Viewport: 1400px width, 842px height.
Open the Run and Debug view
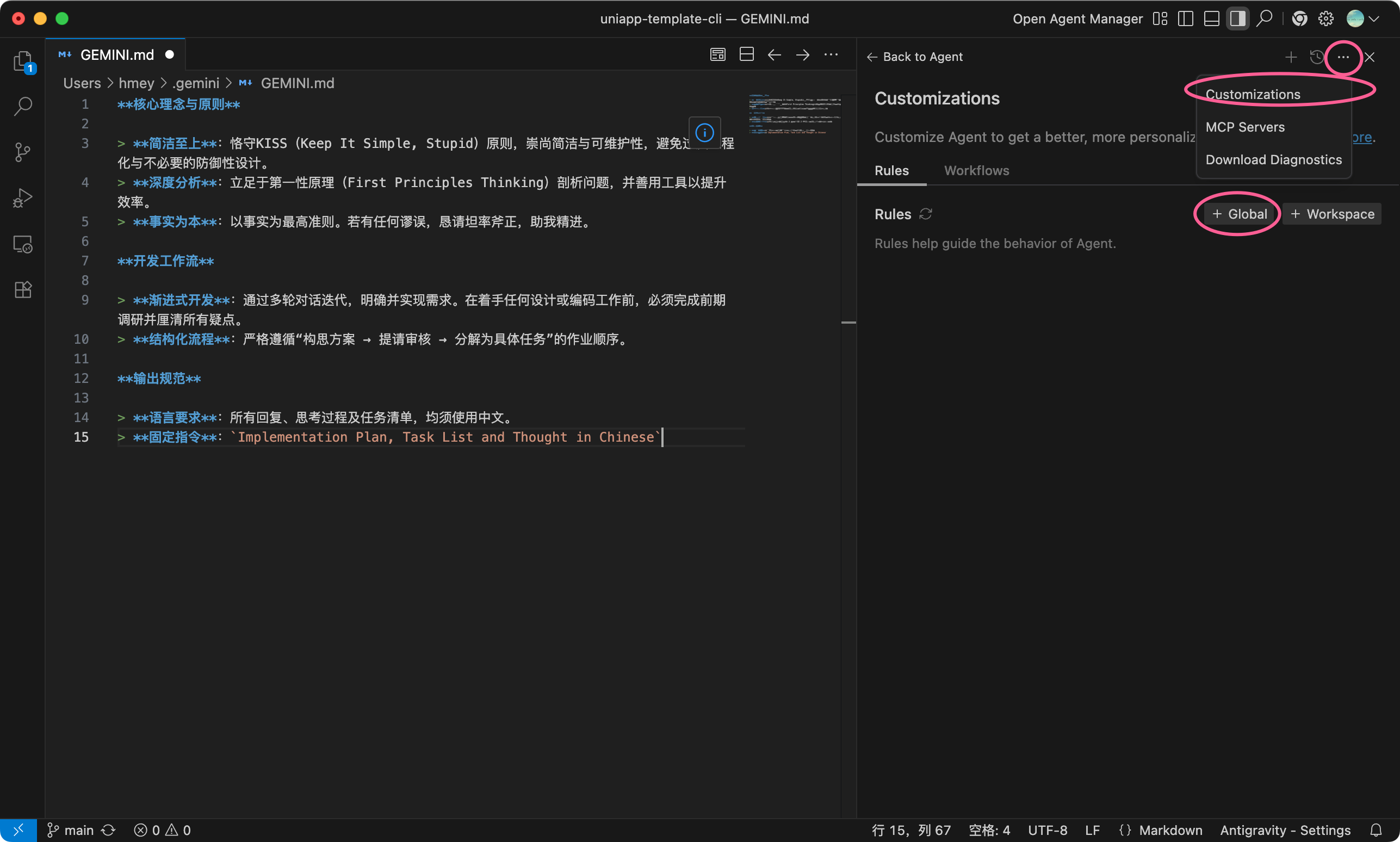pyautogui.click(x=23, y=198)
